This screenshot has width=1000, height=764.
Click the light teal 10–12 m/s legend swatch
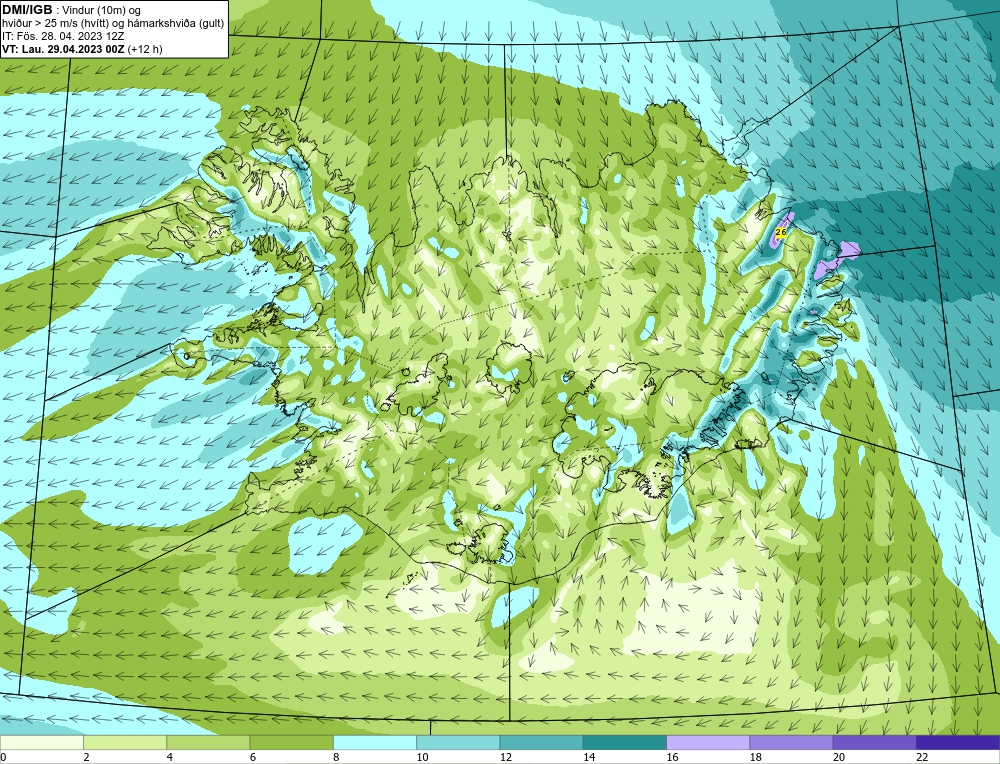(x=458, y=742)
